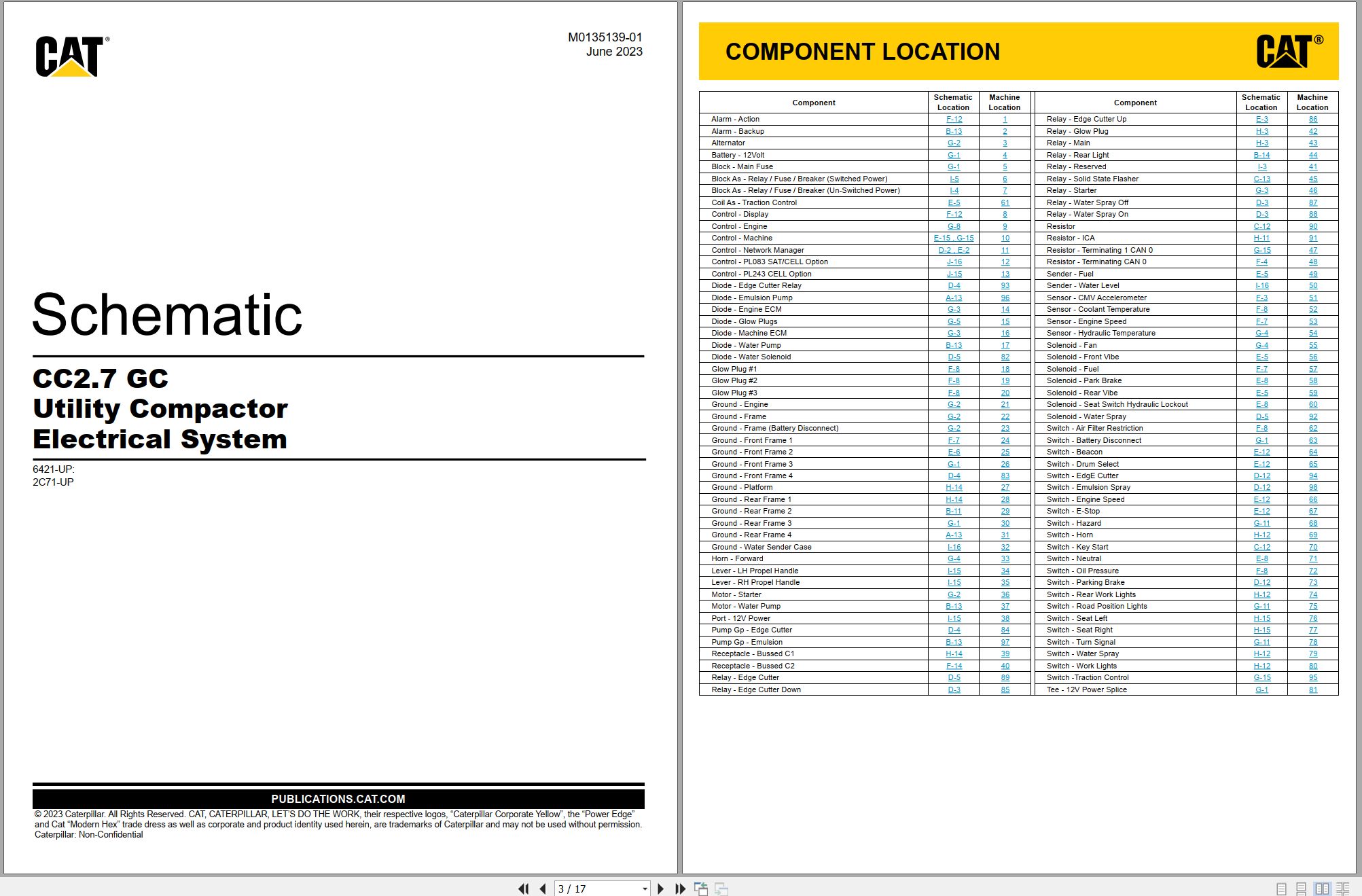The image size is (1362, 896).
Task: Open machine location 1 for Alarm - Action
Action: click(x=1005, y=120)
